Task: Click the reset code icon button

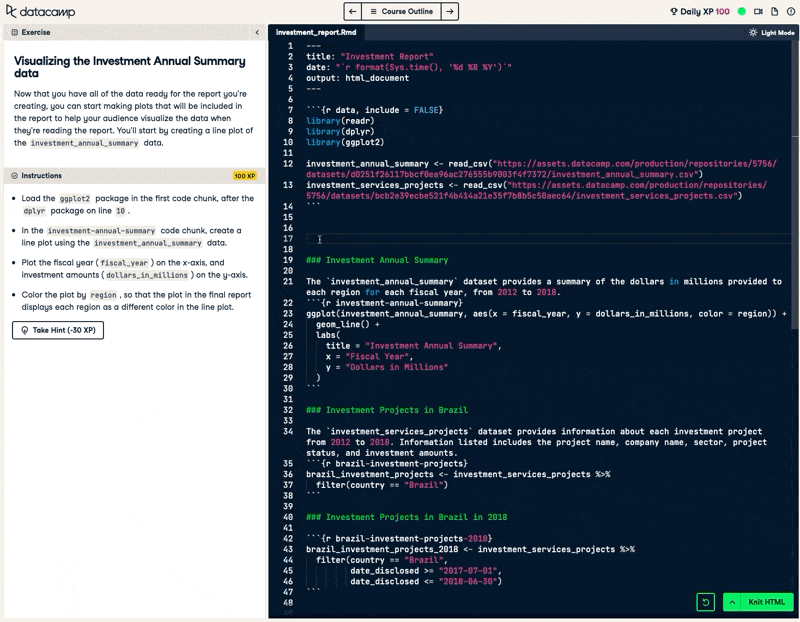Action: (x=706, y=602)
